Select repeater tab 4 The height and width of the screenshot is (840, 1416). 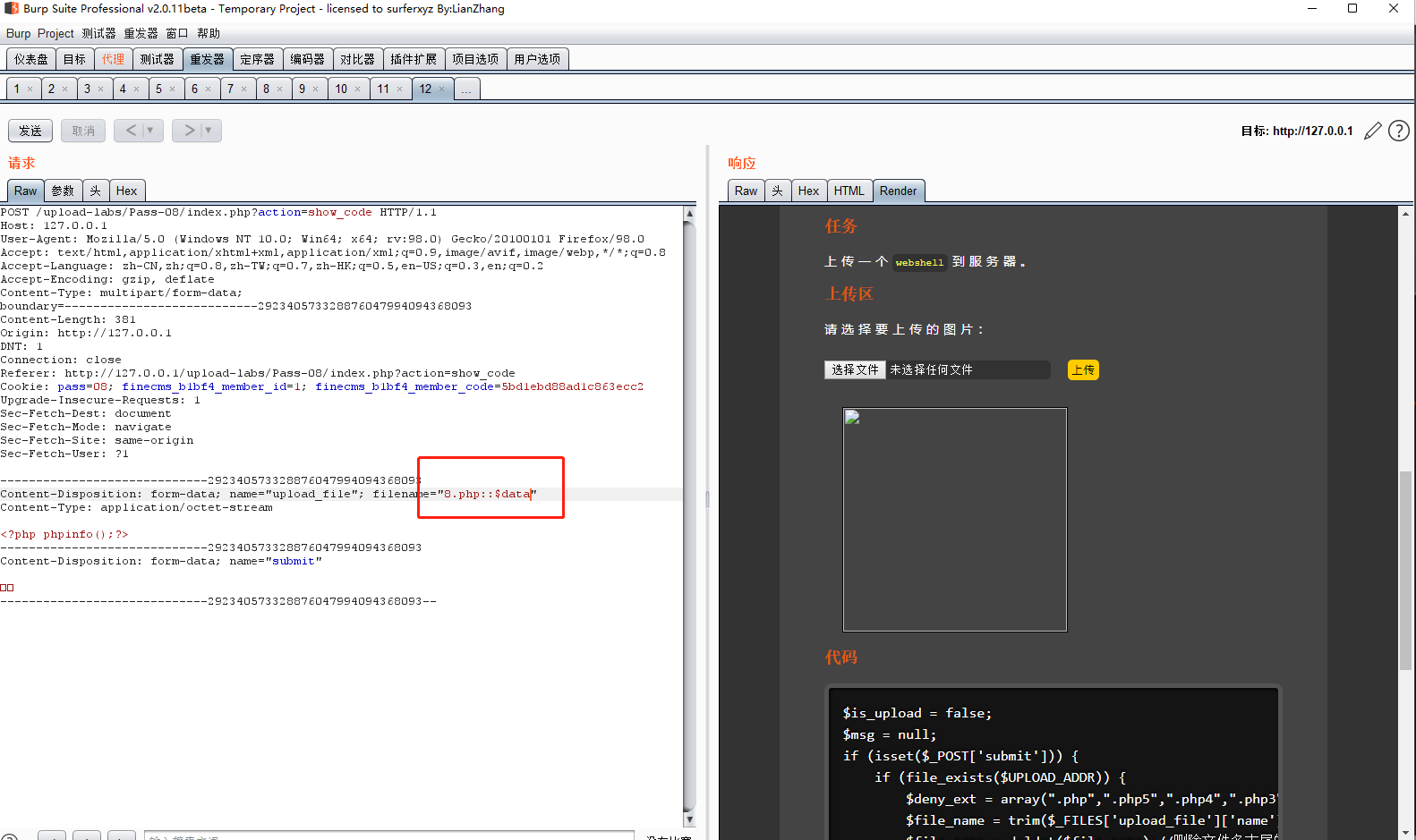(x=124, y=89)
